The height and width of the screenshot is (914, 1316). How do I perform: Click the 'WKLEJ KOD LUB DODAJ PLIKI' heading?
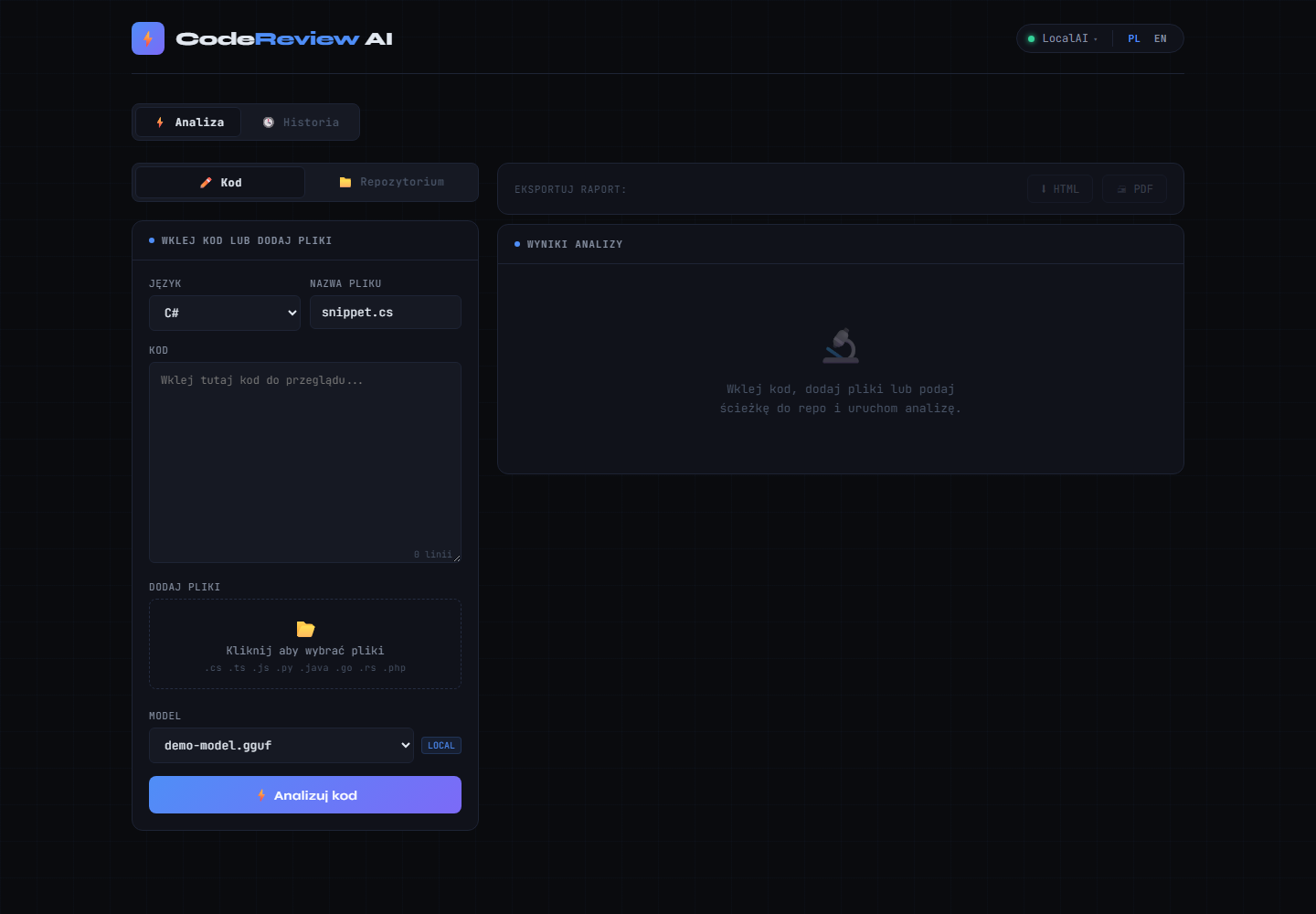pyautogui.click(x=247, y=241)
